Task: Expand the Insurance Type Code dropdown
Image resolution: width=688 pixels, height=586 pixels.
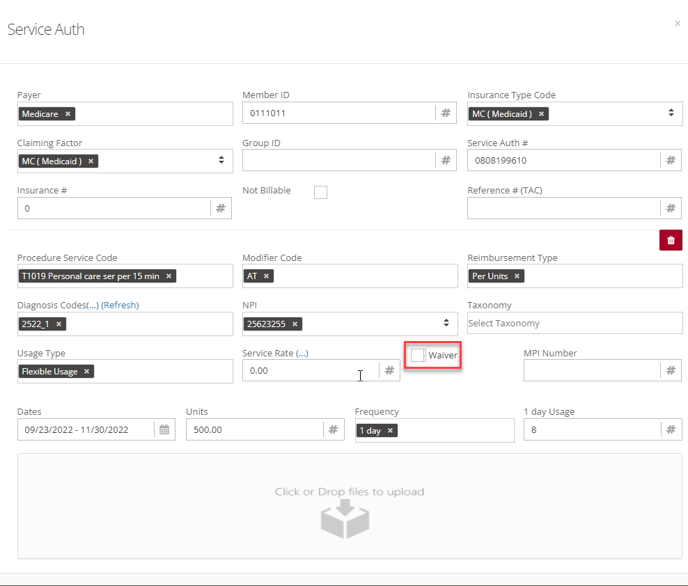Action: click(x=671, y=113)
